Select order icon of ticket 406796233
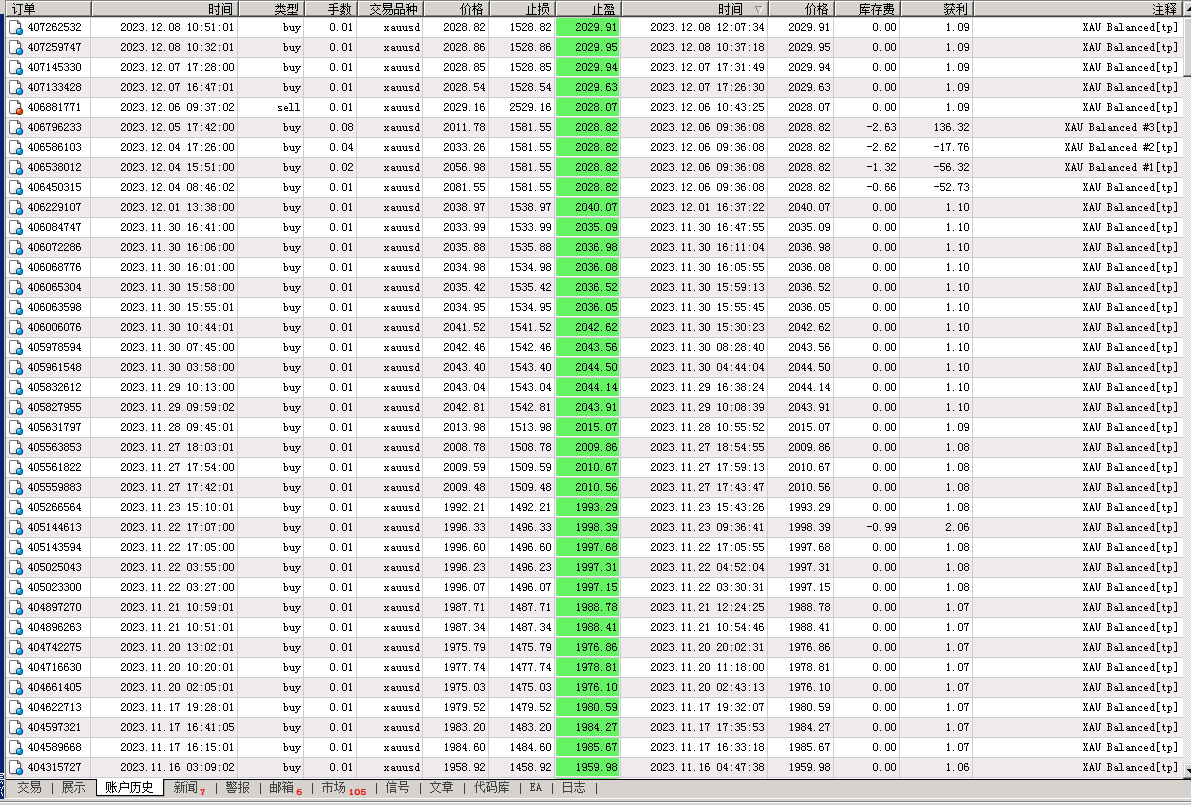 coord(15,127)
